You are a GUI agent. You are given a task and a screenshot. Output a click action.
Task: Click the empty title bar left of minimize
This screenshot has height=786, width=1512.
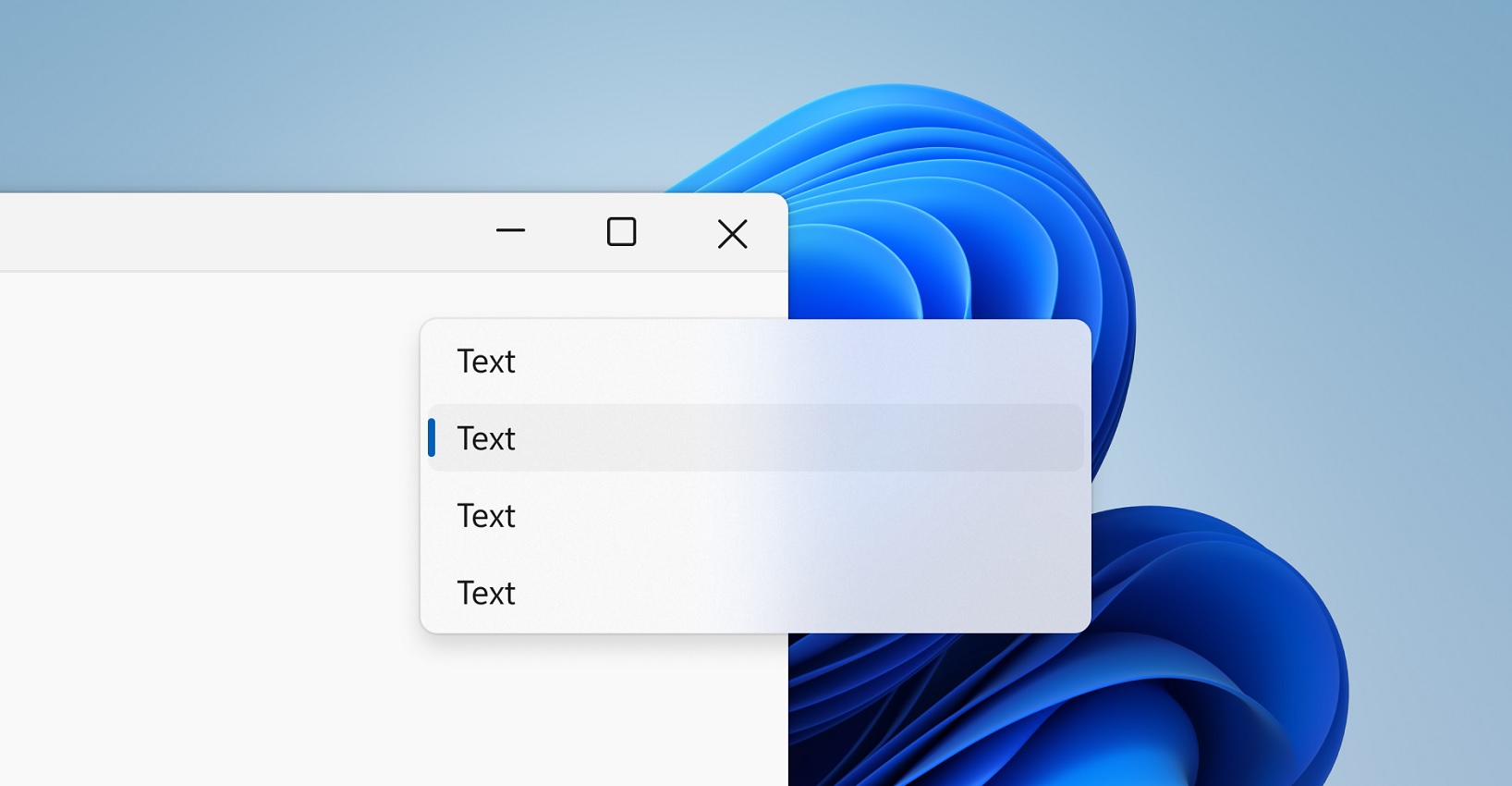tap(231, 232)
